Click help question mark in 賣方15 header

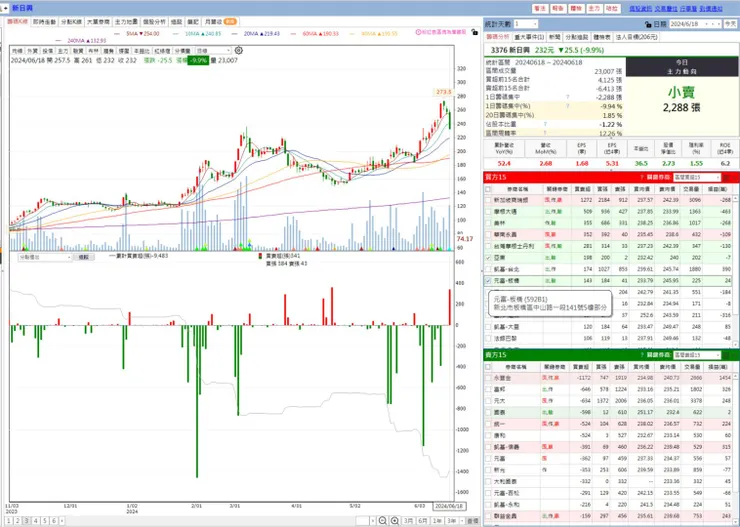pos(642,355)
